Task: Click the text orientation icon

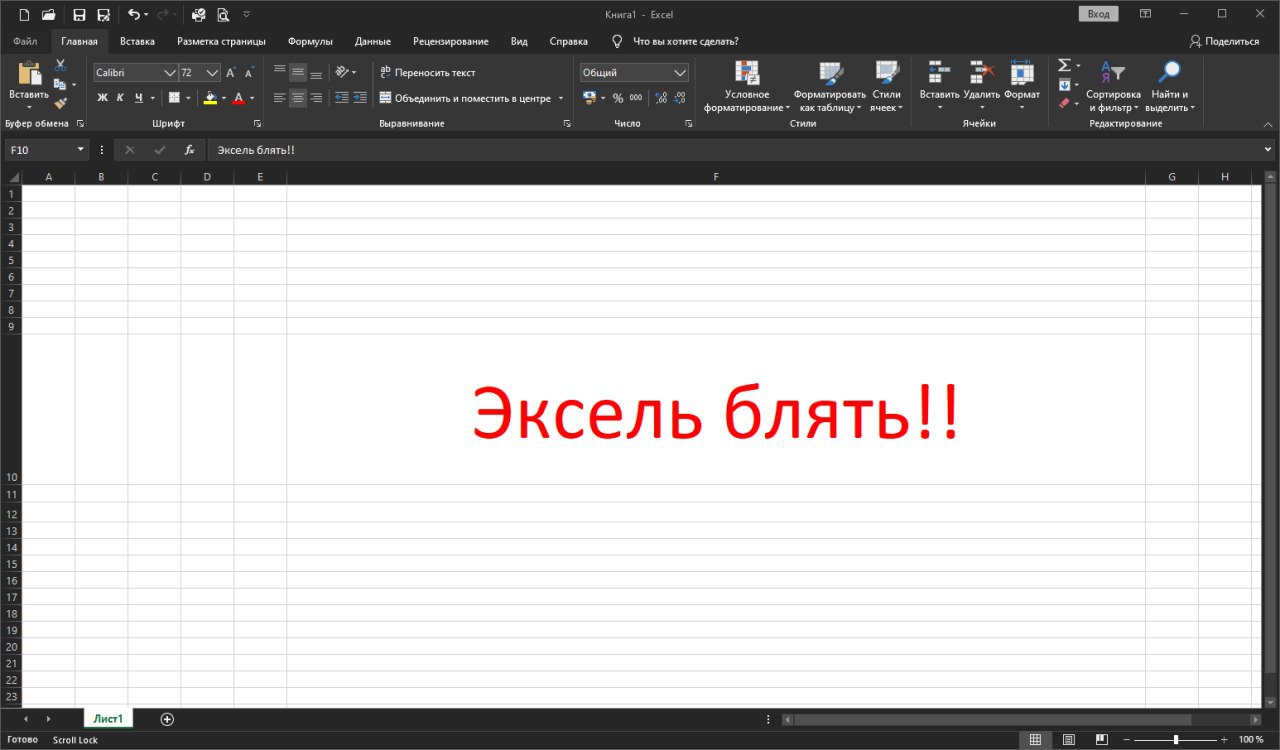Action: click(x=342, y=72)
